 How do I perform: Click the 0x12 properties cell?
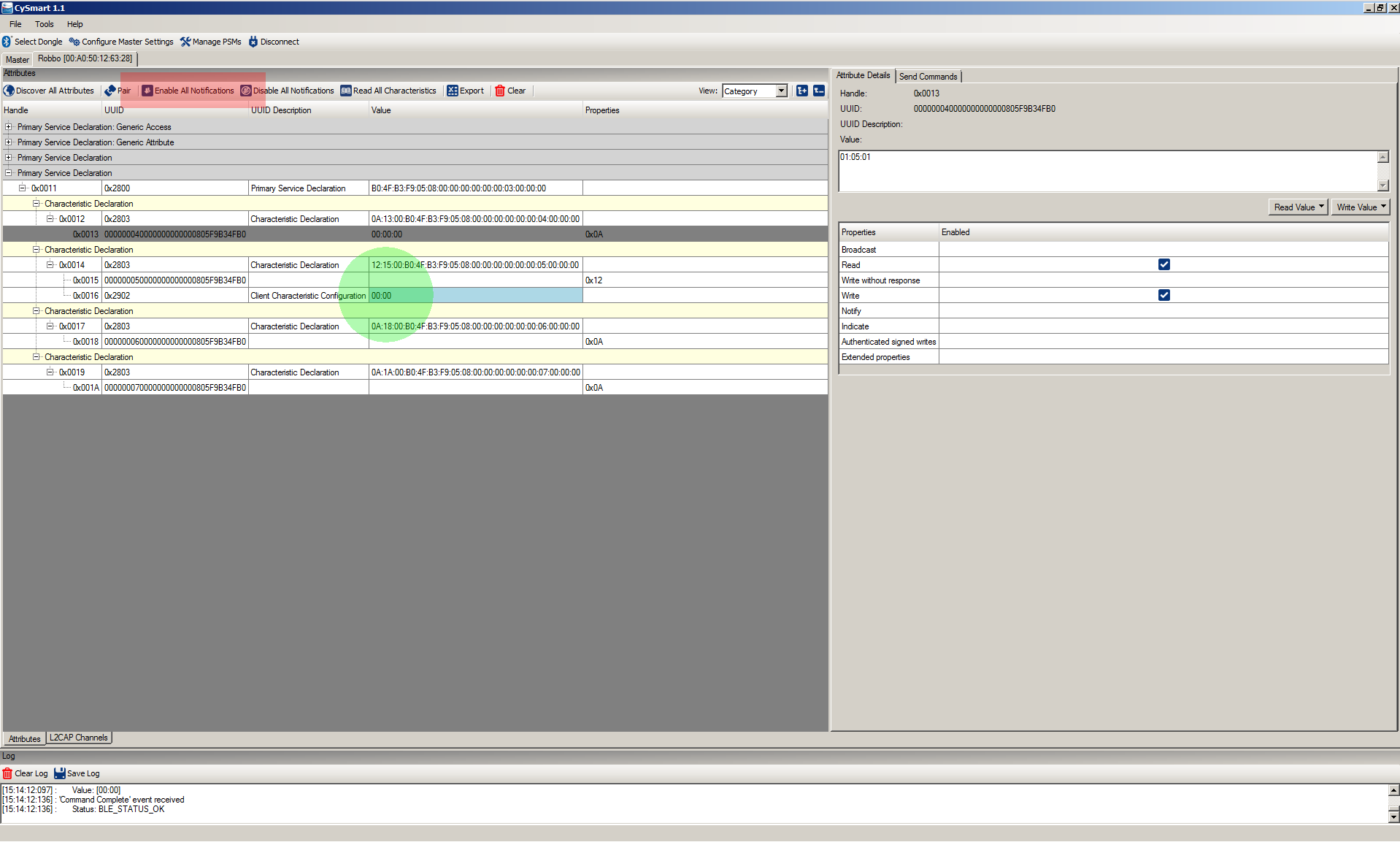(x=704, y=280)
